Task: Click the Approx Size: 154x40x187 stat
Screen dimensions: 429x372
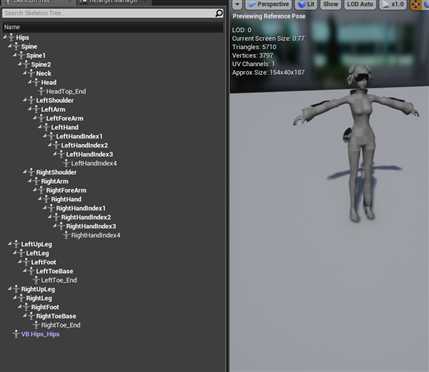Action: (x=268, y=72)
